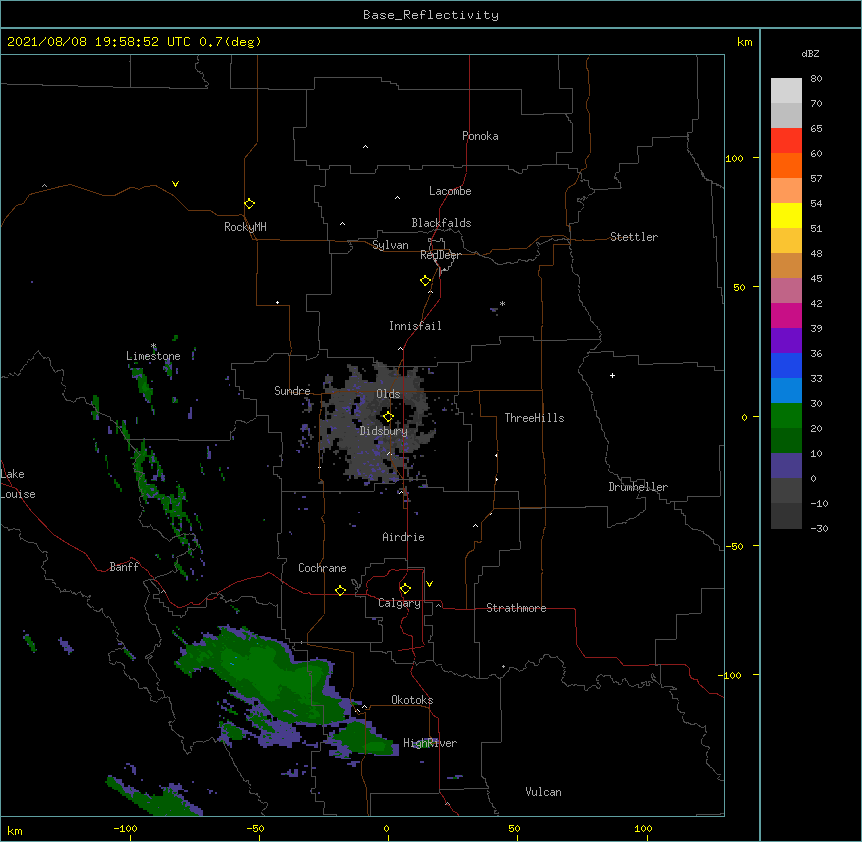Select the yellow diamond marker above Calgary label
The height and width of the screenshot is (842, 862).
click(x=405, y=588)
